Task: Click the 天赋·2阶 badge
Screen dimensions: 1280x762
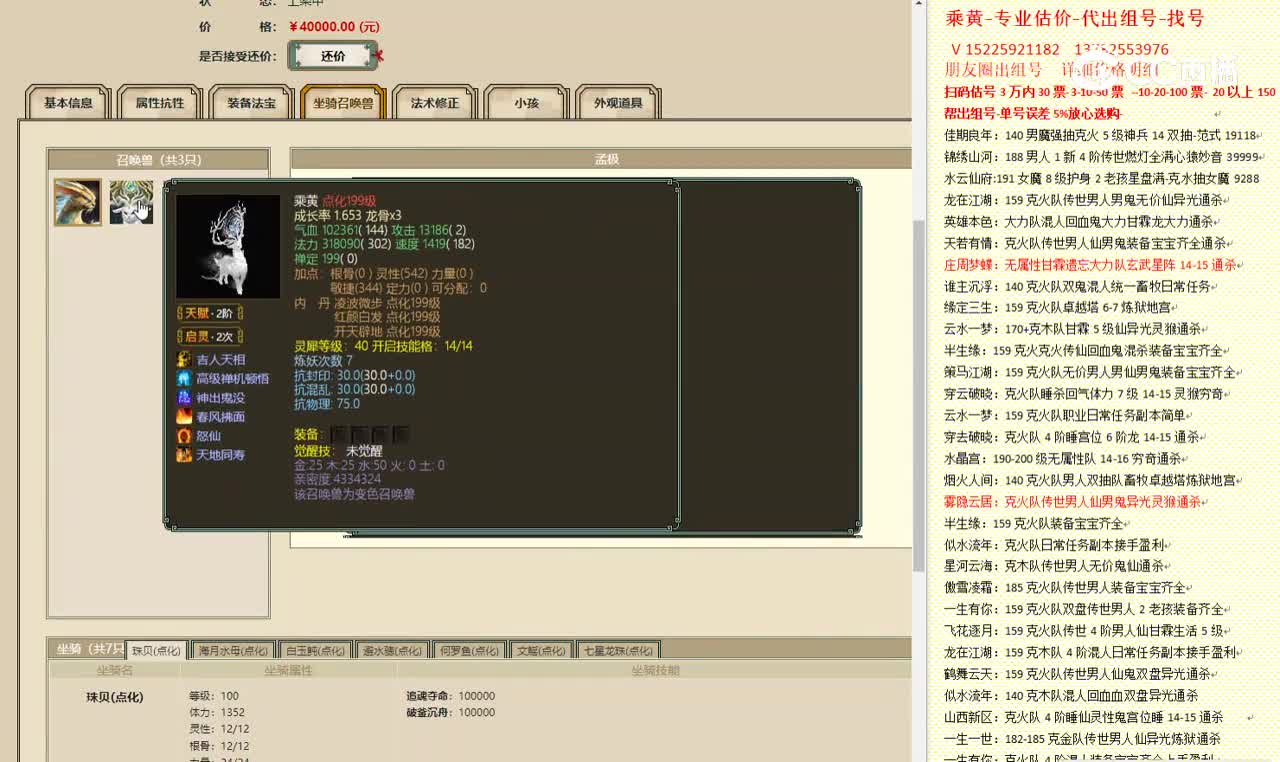Action: pos(211,314)
